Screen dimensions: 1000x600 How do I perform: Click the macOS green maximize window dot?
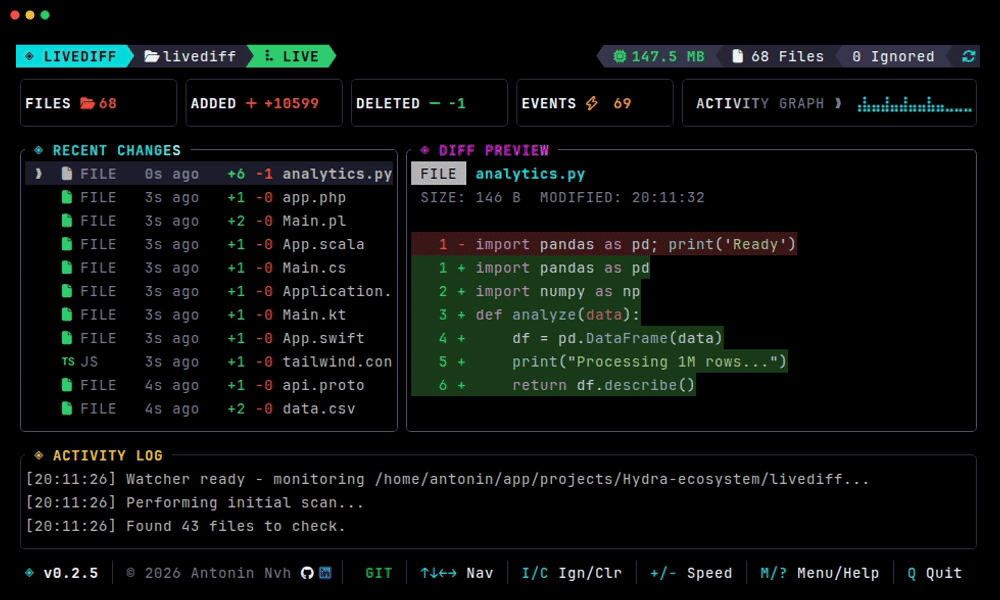(45, 15)
